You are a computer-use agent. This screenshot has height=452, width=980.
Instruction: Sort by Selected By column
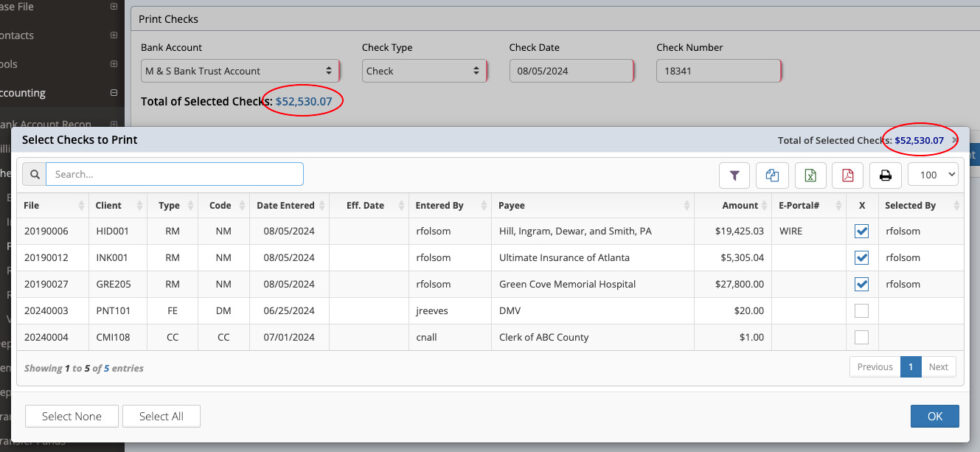tap(921, 206)
